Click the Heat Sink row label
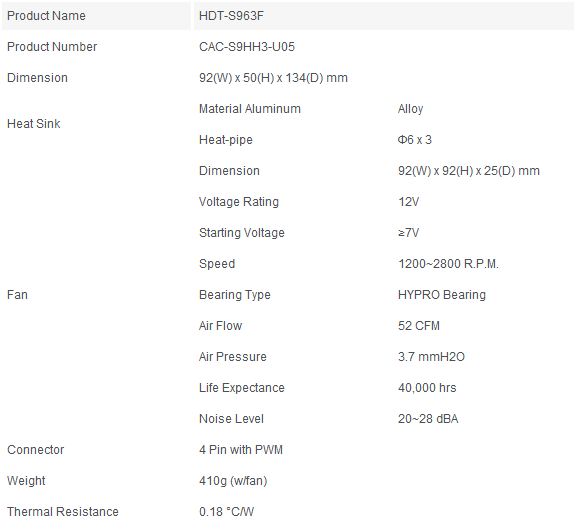 [34, 124]
